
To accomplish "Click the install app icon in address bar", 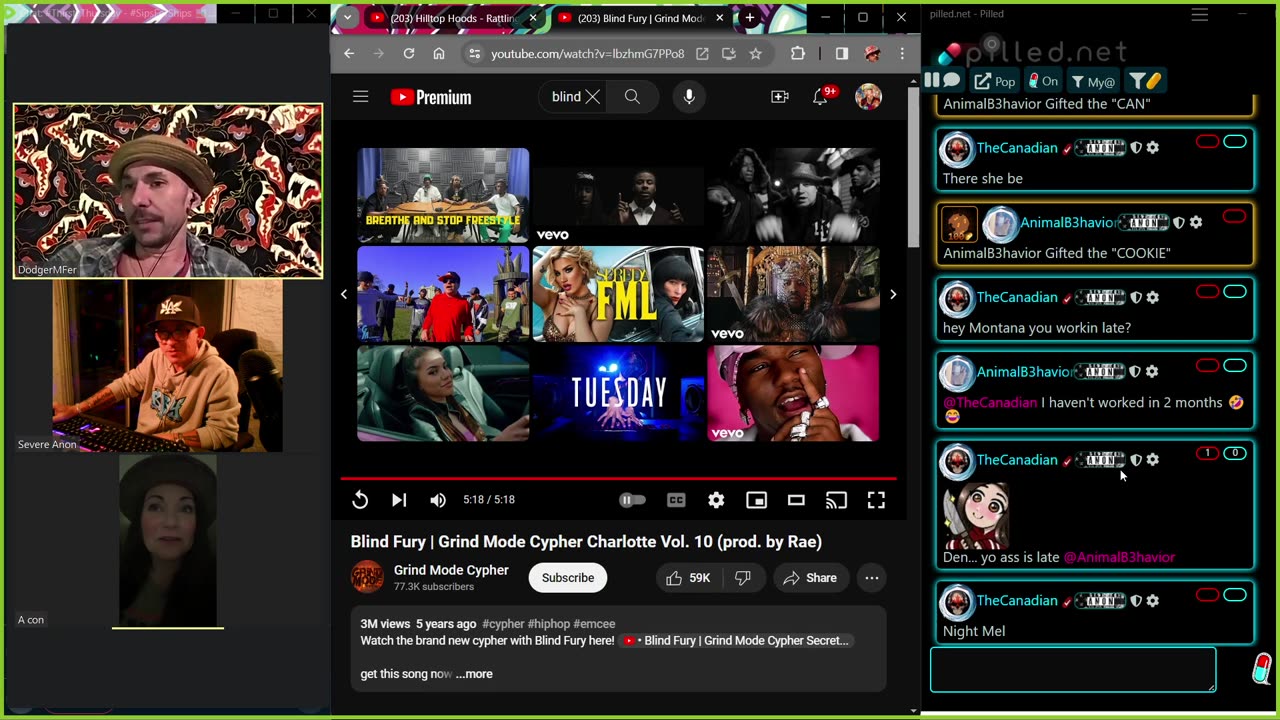I will (729, 54).
